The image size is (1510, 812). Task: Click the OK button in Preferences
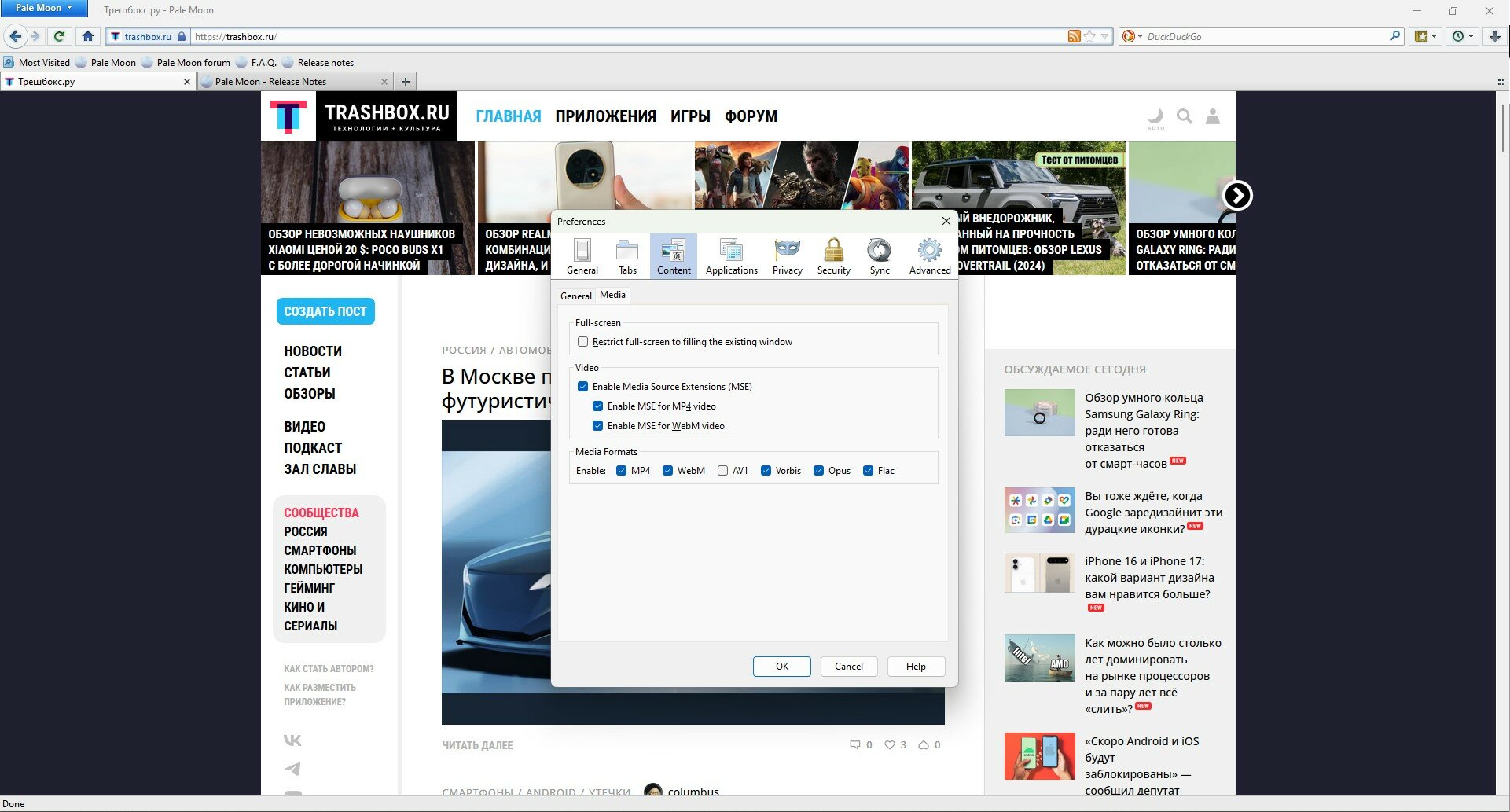click(x=781, y=667)
